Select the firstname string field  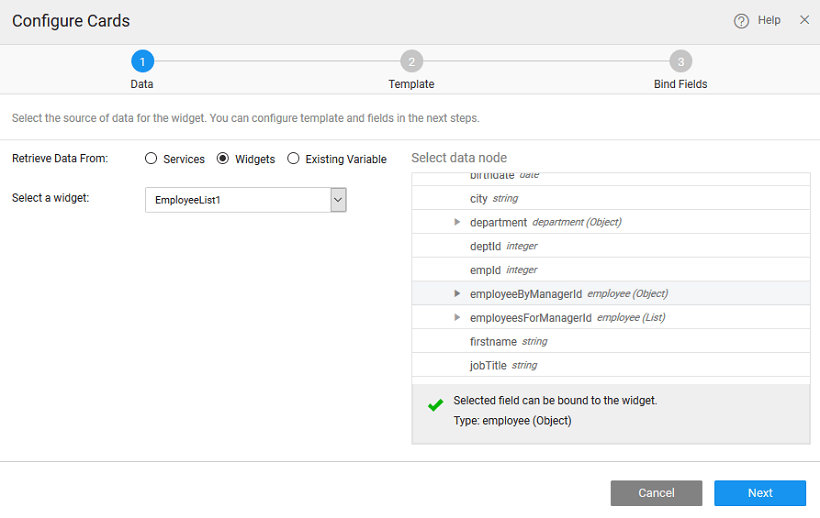click(494, 342)
